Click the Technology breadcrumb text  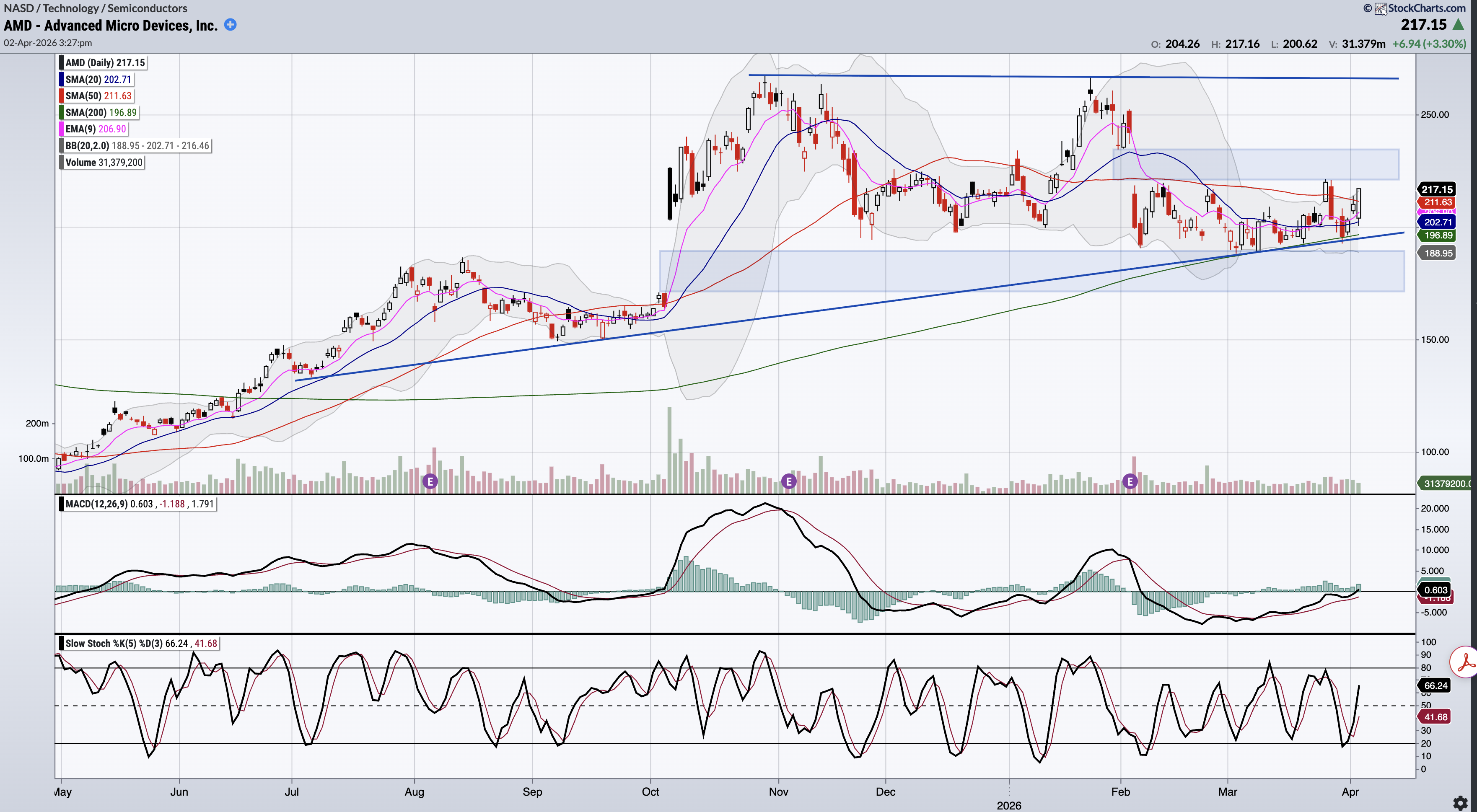click(70, 8)
